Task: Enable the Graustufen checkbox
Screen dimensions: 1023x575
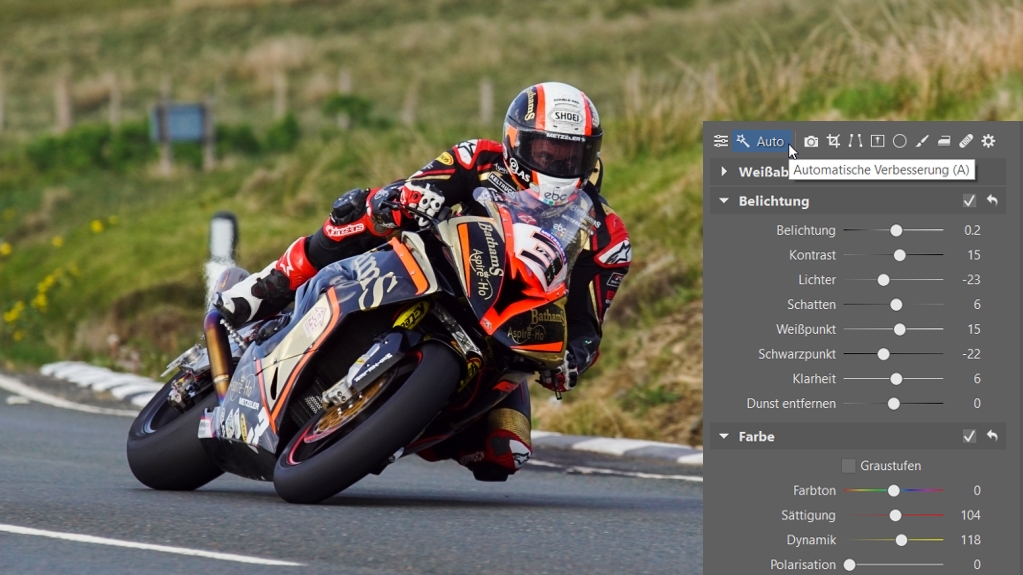Action: tap(848, 465)
